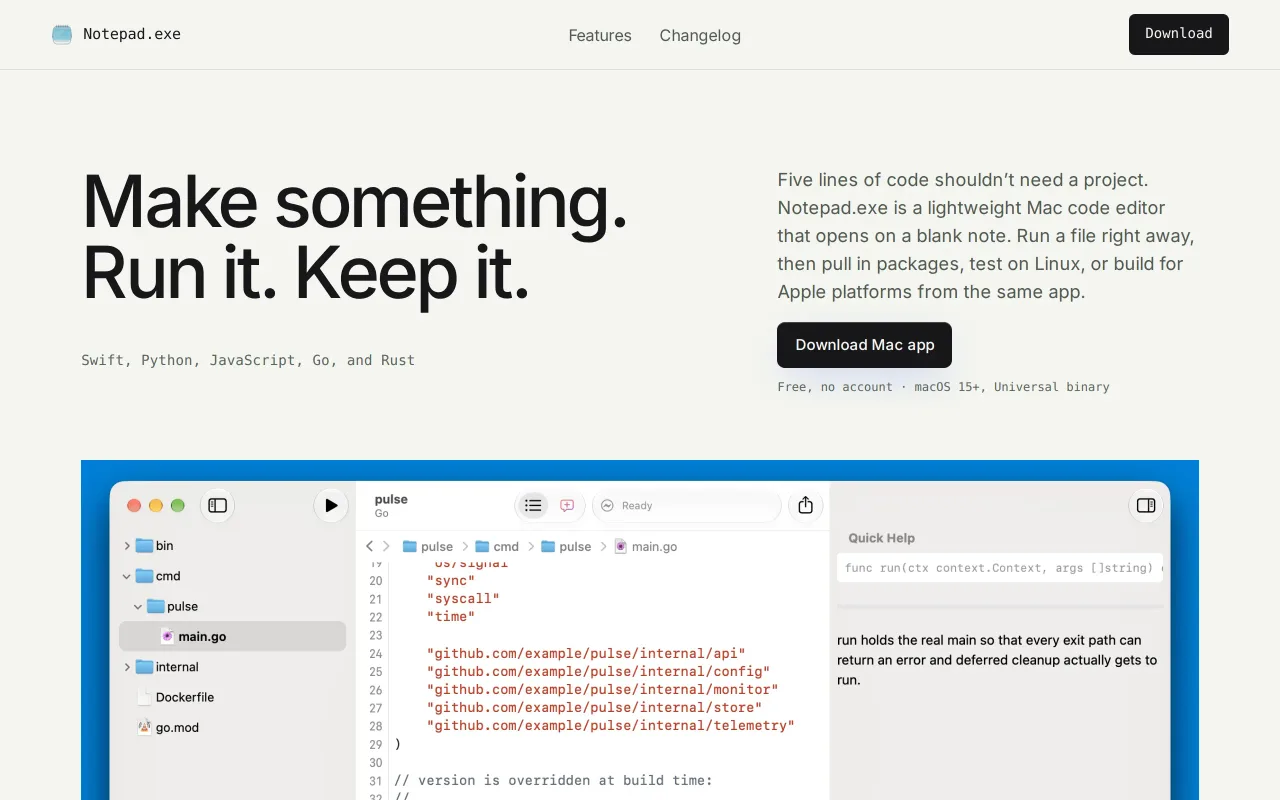The width and height of the screenshot is (1280, 800).
Task: Click the back navigation arrow in the breadcrumb bar
Action: tap(369, 546)
